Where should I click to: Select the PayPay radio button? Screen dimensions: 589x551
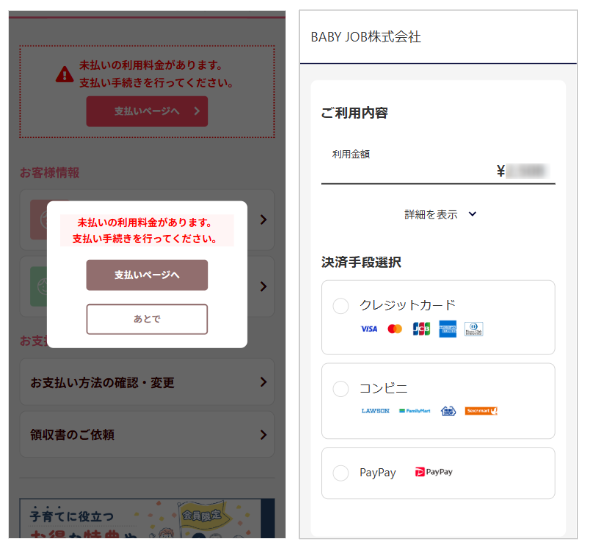click(341, 473)
